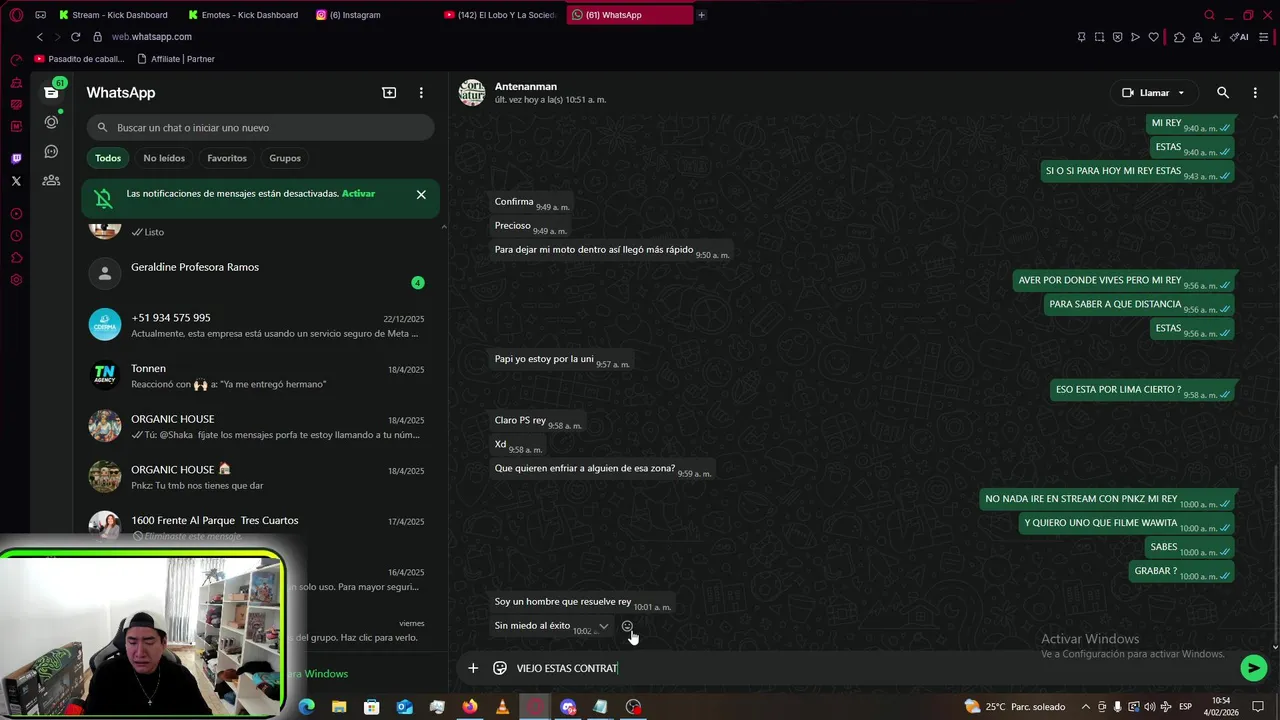Open Microsoft Edge from taskbar
Screen dimensions: 1280x720
coord(307,707)
